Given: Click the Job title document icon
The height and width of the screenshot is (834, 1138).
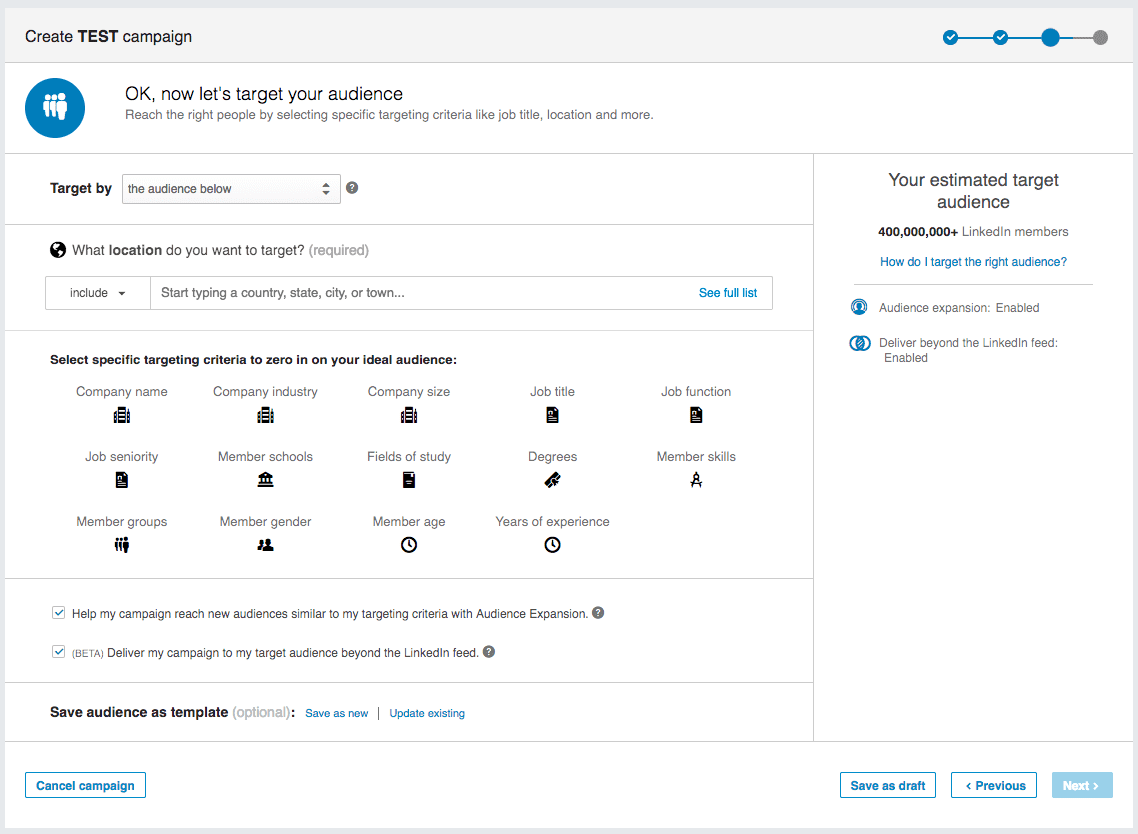Looking at the screenshot, I should click(x=552, y=415).
